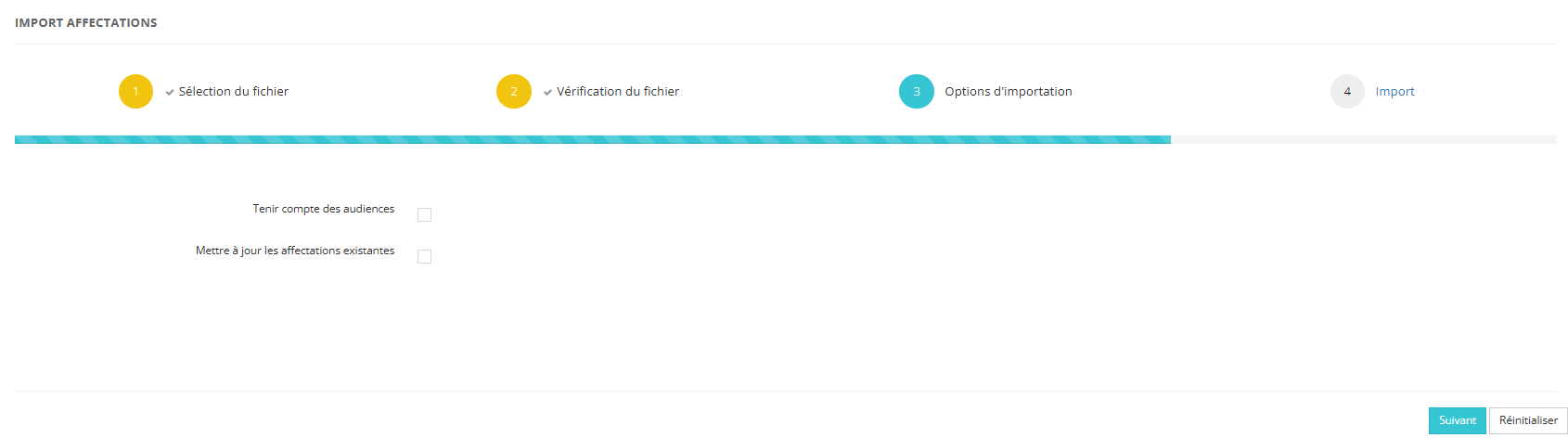Image resolution: width=1568 pixels, height=438 pixels.
Task: Click the Mettre à jour les affectations label
Action: (294, 251)
